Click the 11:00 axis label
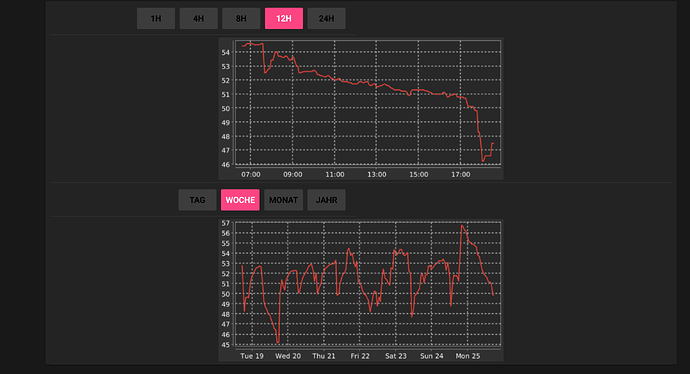Image resolution: width=690 pixels, height=374 pixels. point(335,175)
